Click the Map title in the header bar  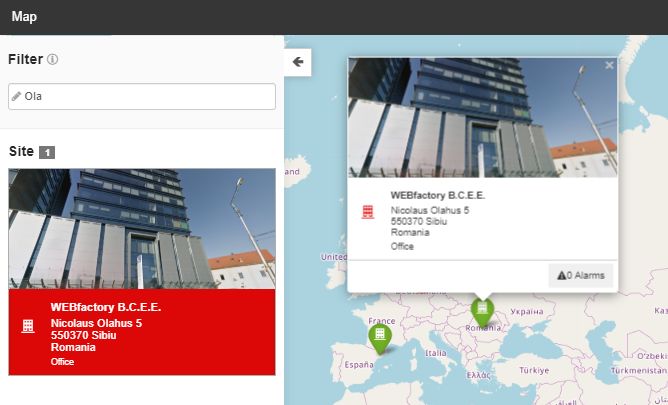[x=25, y=16]
